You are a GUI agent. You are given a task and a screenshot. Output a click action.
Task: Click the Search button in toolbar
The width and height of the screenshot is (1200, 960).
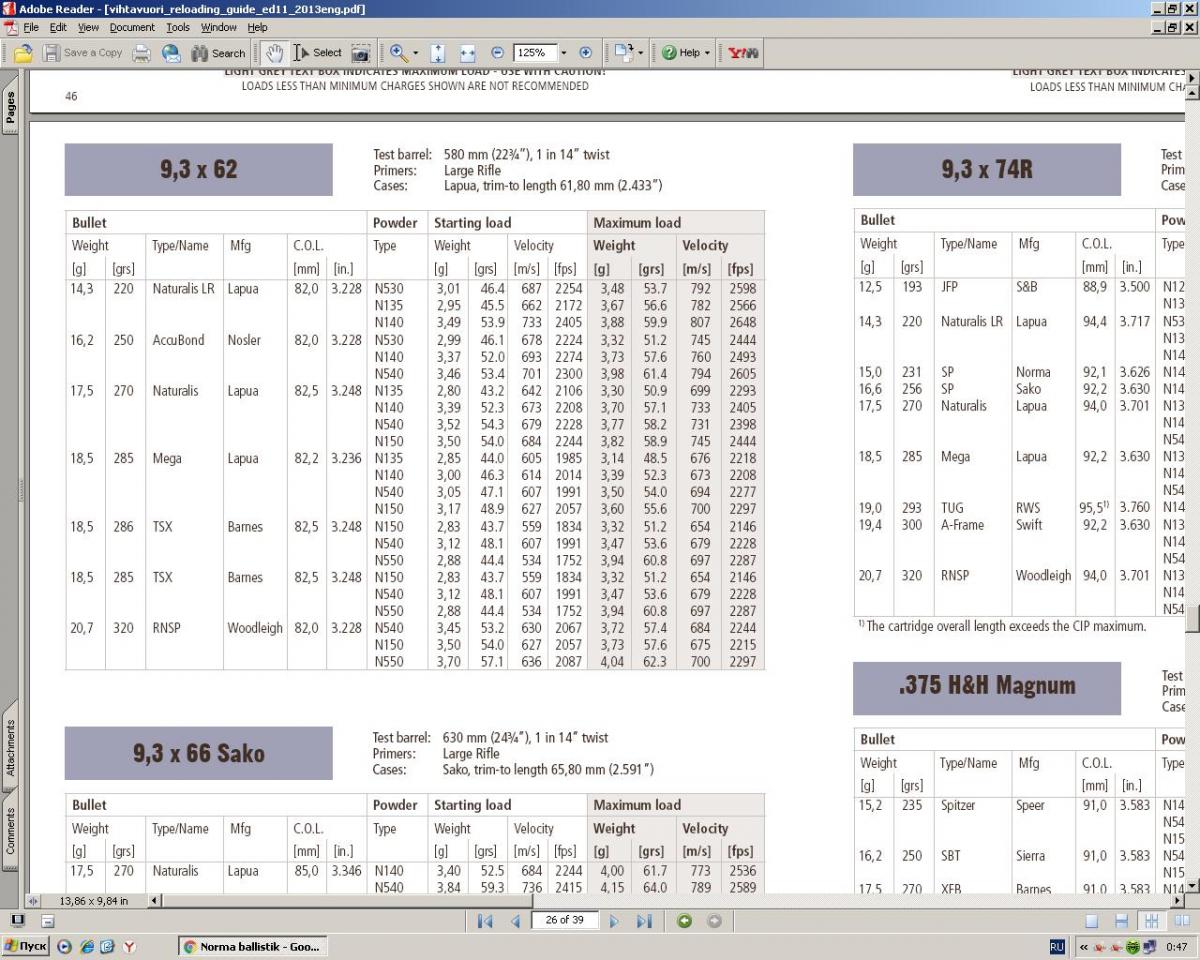(218, 53)
